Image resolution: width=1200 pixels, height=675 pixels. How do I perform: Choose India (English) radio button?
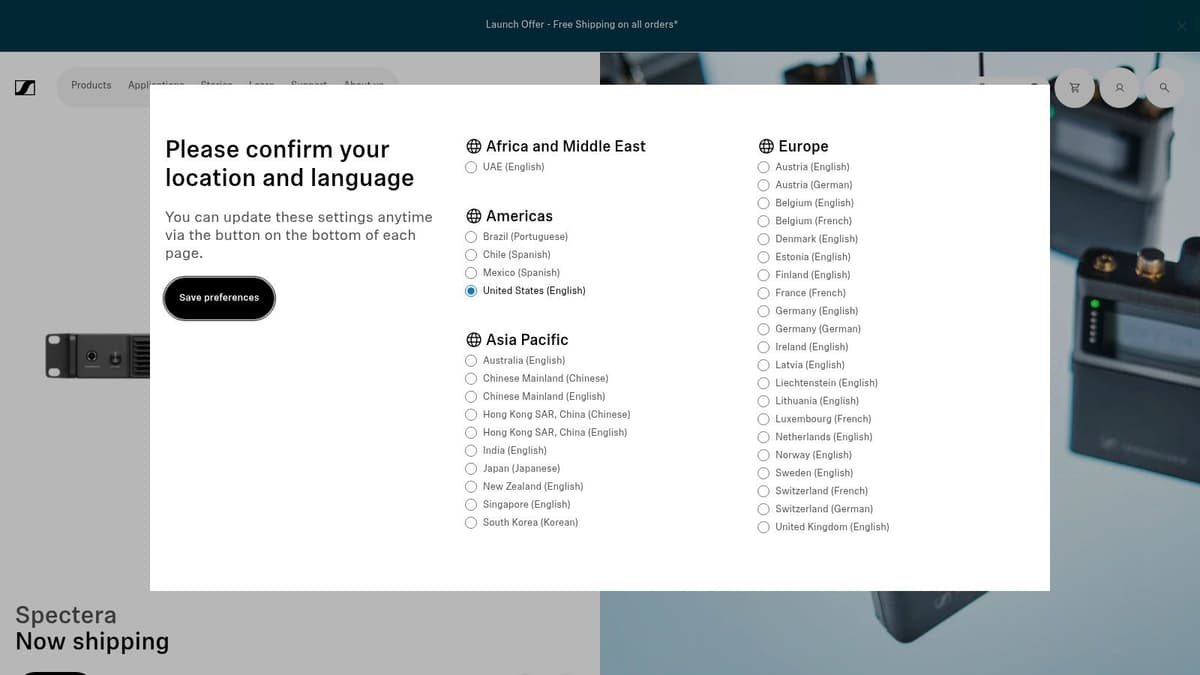471,450
